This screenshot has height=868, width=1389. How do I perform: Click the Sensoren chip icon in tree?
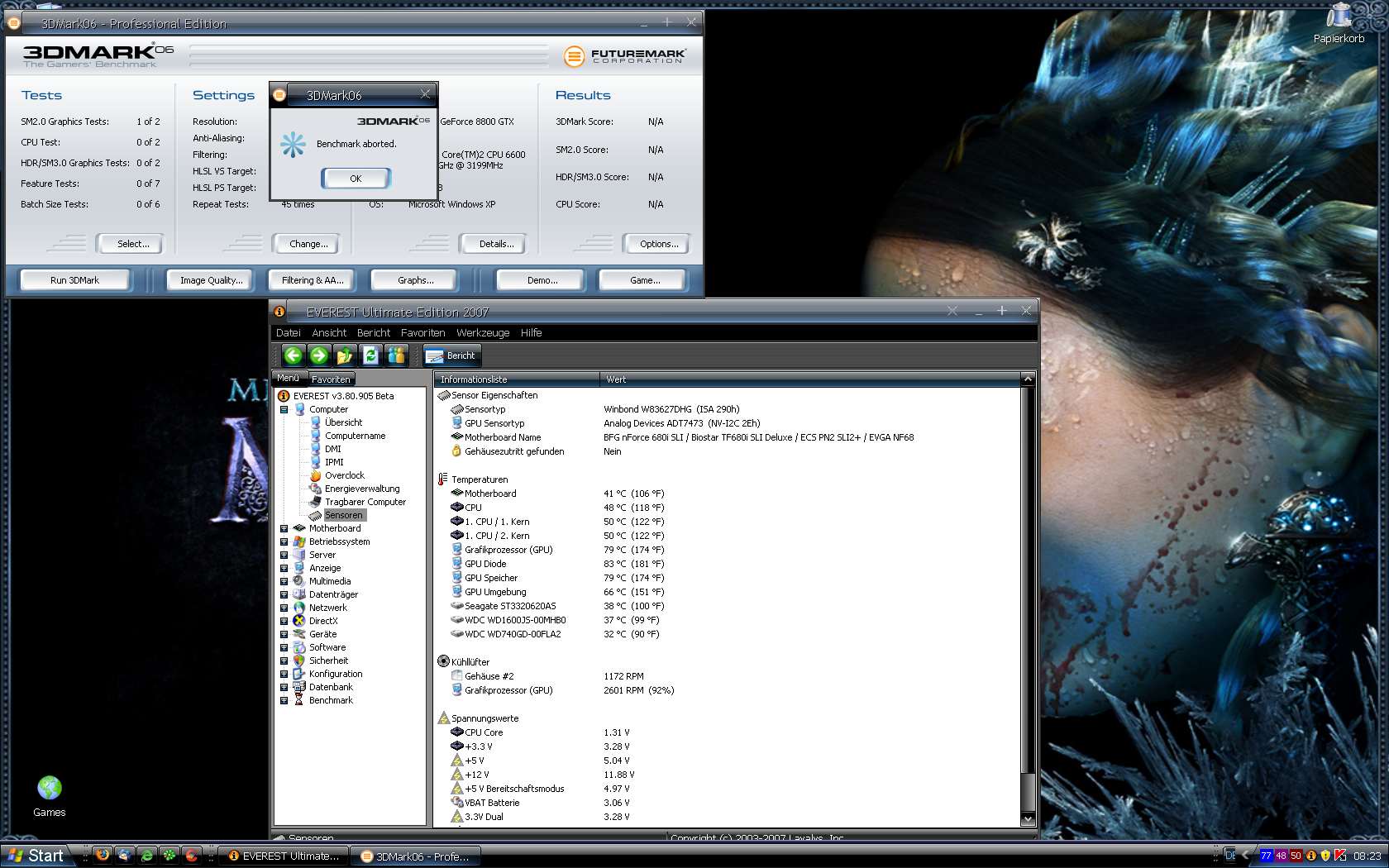coord(315,515)
